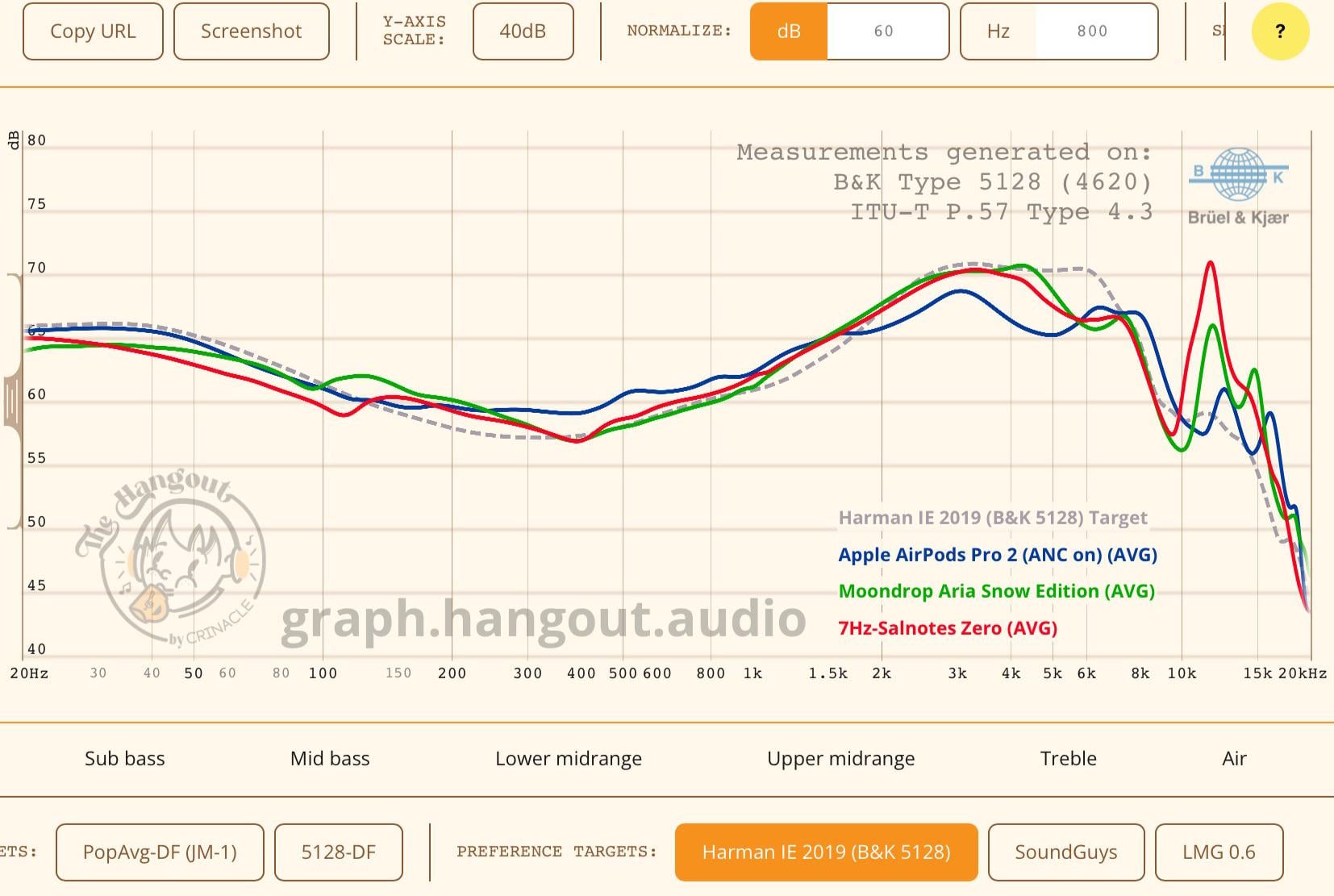Screen dimensions: 1334x896
Task: Select the SoundGuys preference target
Action: tap(1066, 852)
